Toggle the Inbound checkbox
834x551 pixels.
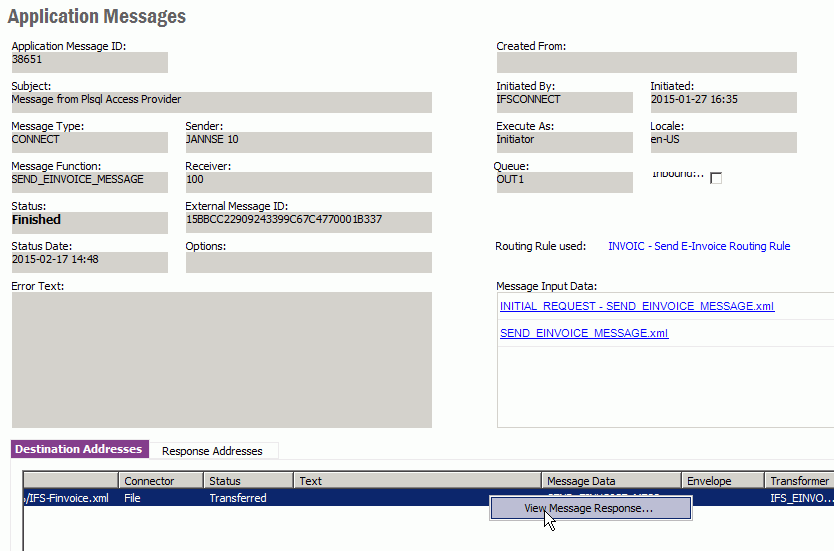click(716, 178)
